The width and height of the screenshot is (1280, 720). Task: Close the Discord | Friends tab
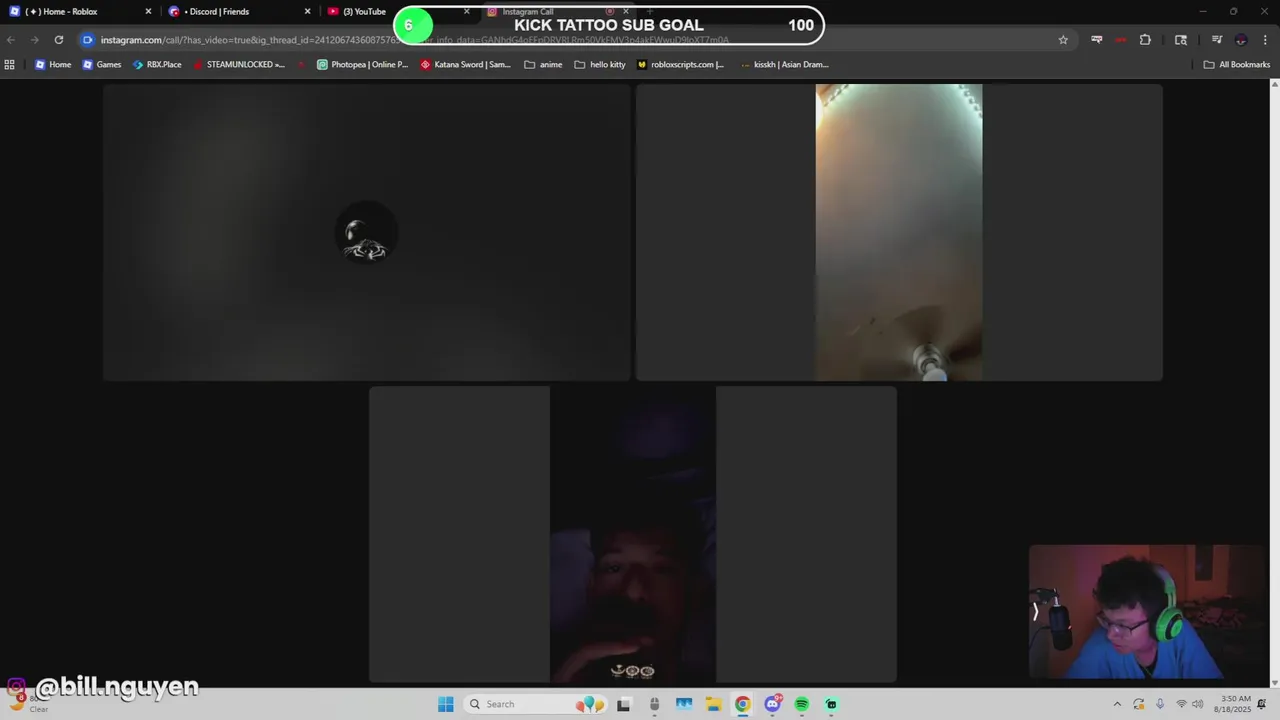click(x=307, y=12)
